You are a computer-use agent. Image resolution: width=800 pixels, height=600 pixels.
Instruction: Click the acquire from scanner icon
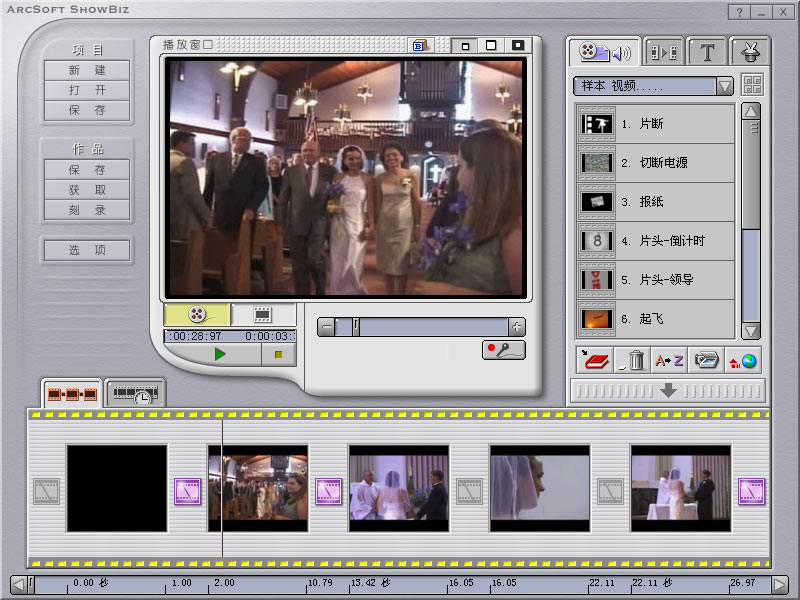coord(706,360)
